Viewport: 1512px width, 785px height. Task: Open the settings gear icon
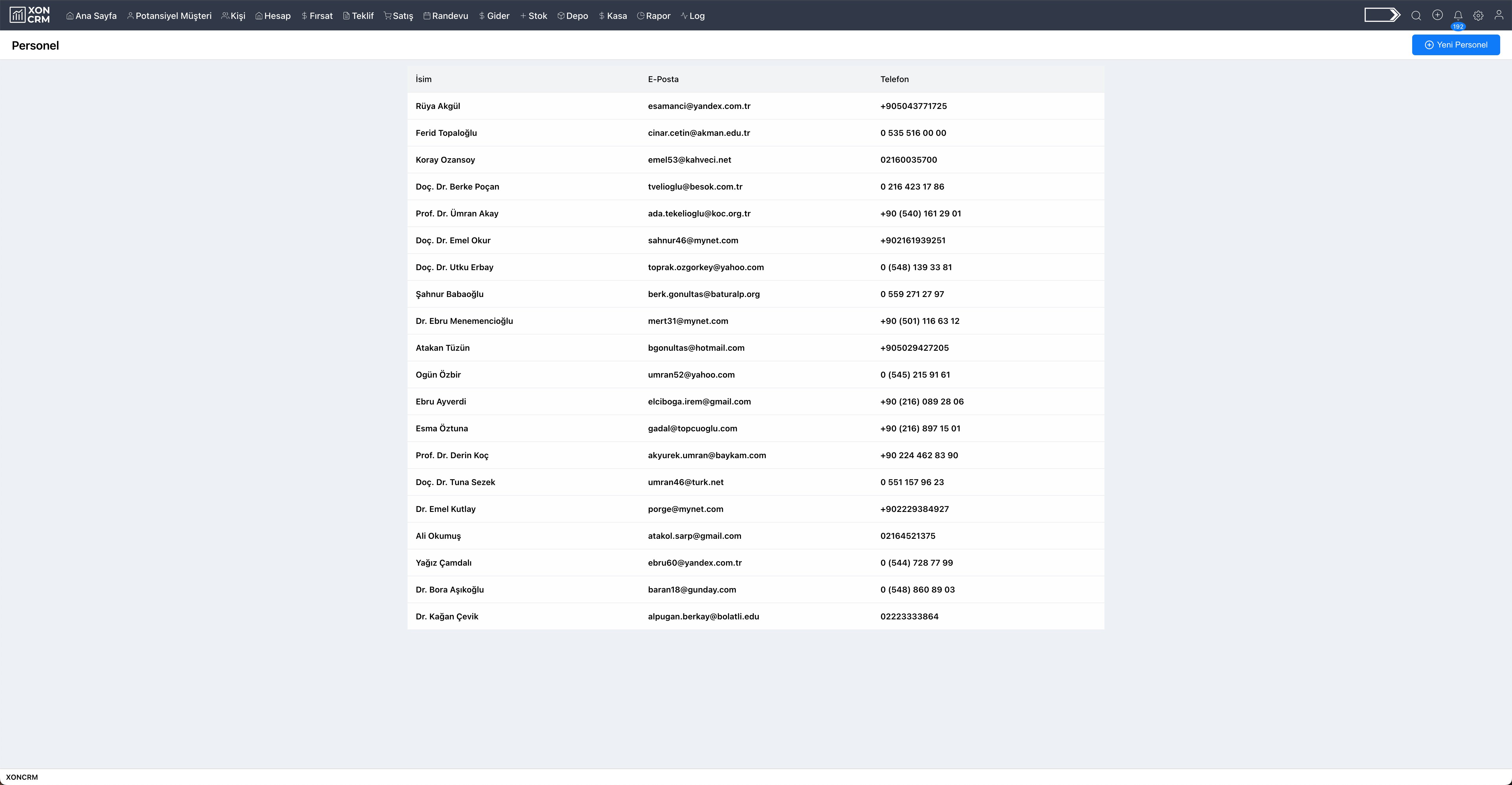(1478, 16)
